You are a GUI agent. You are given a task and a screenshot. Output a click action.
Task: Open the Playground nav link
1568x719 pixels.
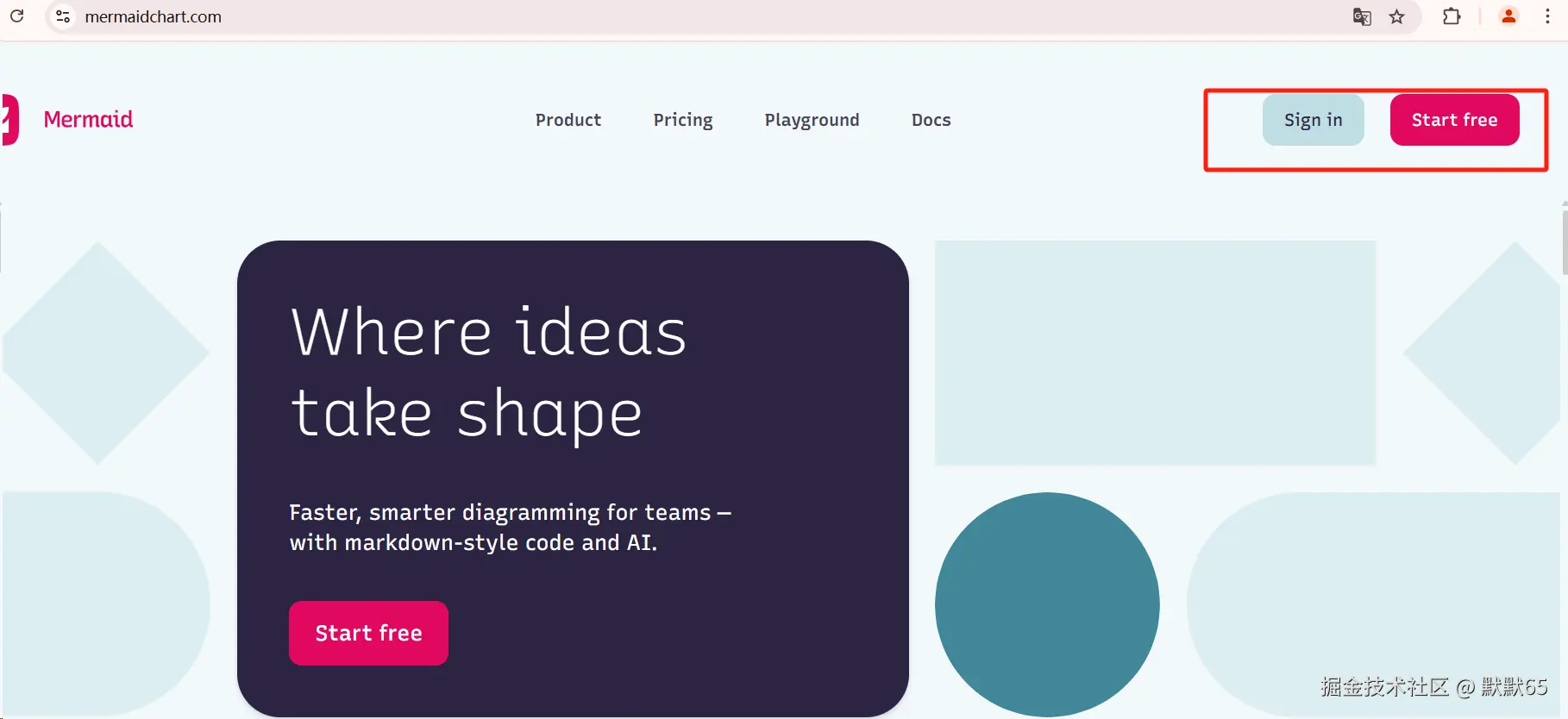click(x=812, y=120)
